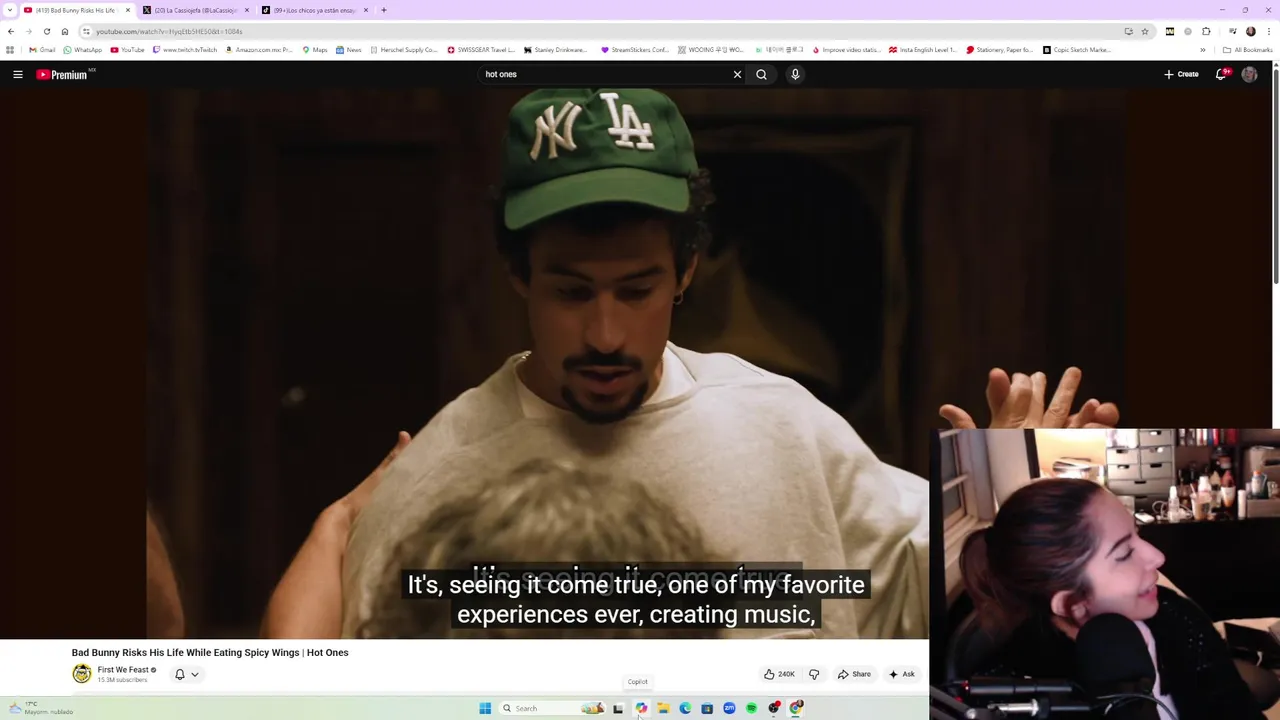Open the Copic Sketch Marker bookmark
Screen dimensions: 1280x720
tap(1077, 50)
